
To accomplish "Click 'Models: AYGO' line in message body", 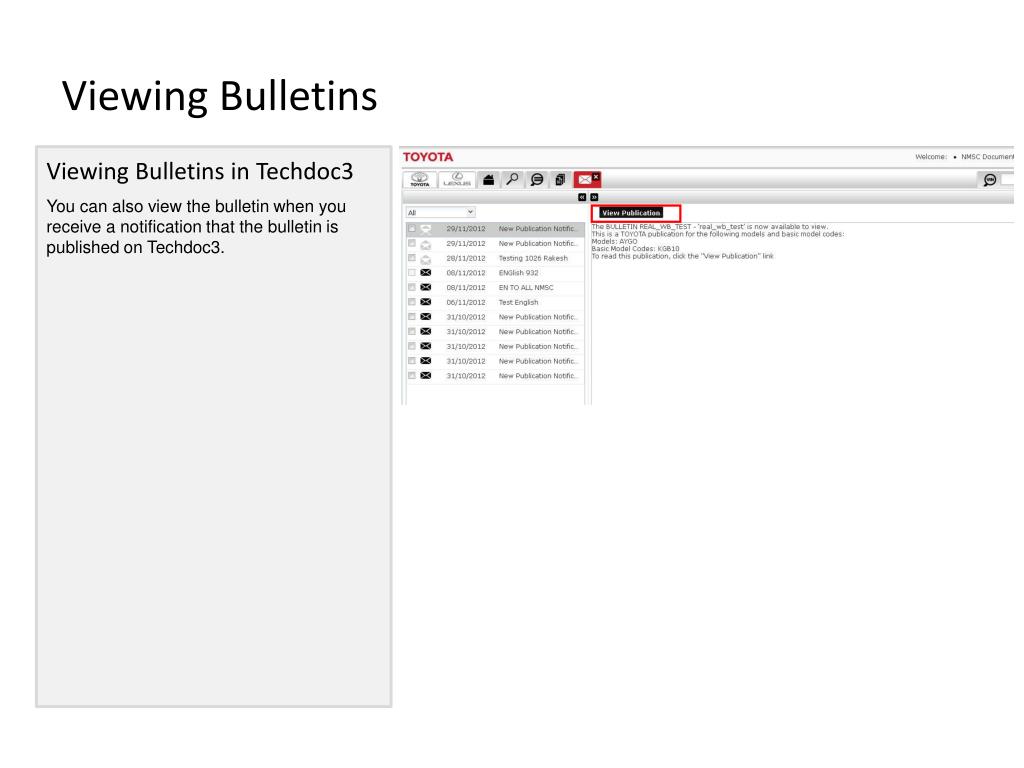I will tap(614, 241).
